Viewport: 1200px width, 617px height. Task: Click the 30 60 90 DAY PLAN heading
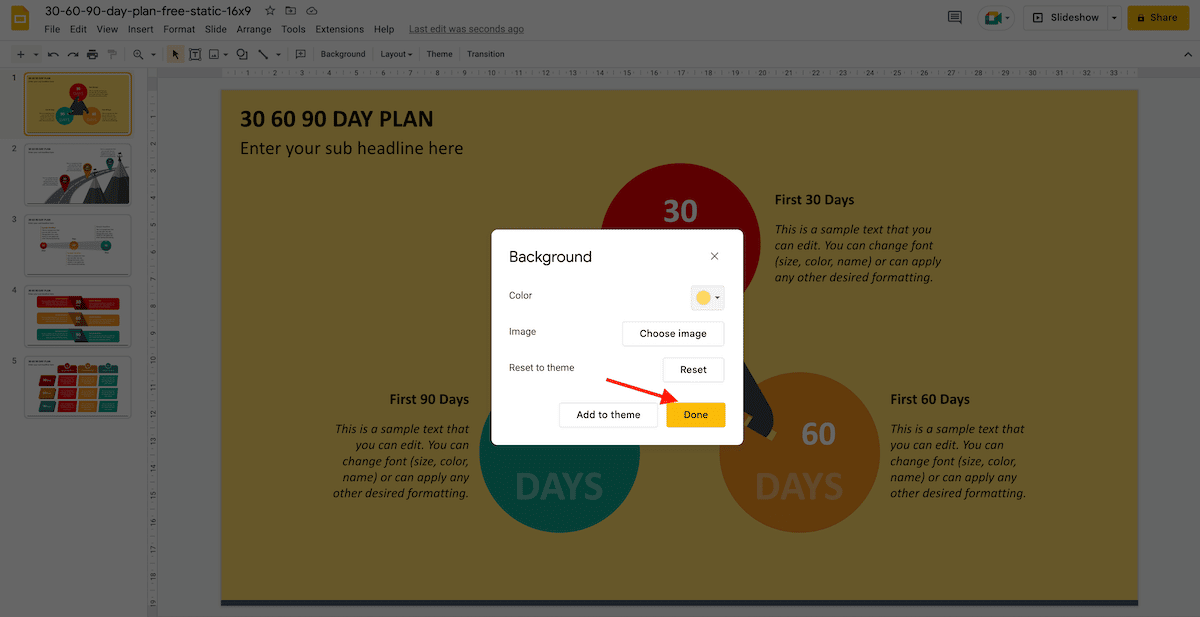[x=337, y=119]
